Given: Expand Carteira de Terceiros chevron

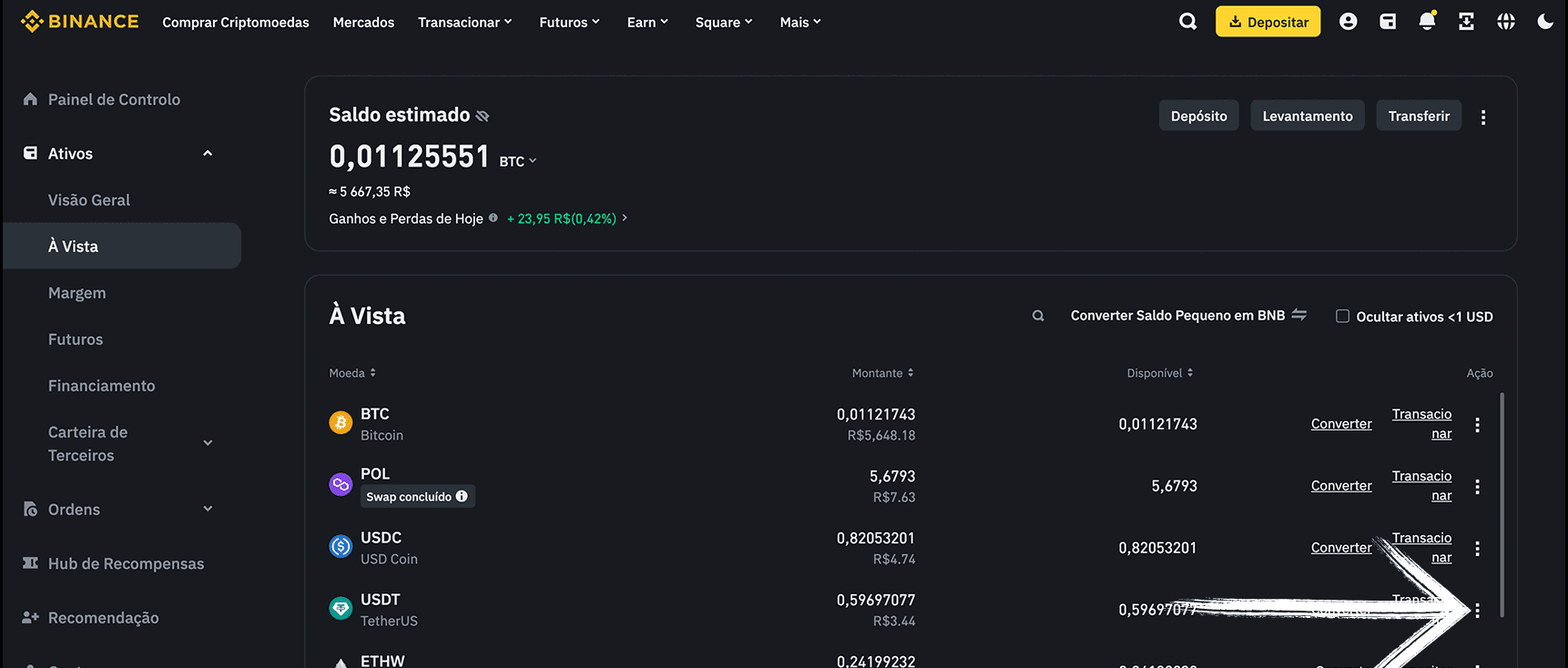Looking at the screenshot, I should 208,443.
